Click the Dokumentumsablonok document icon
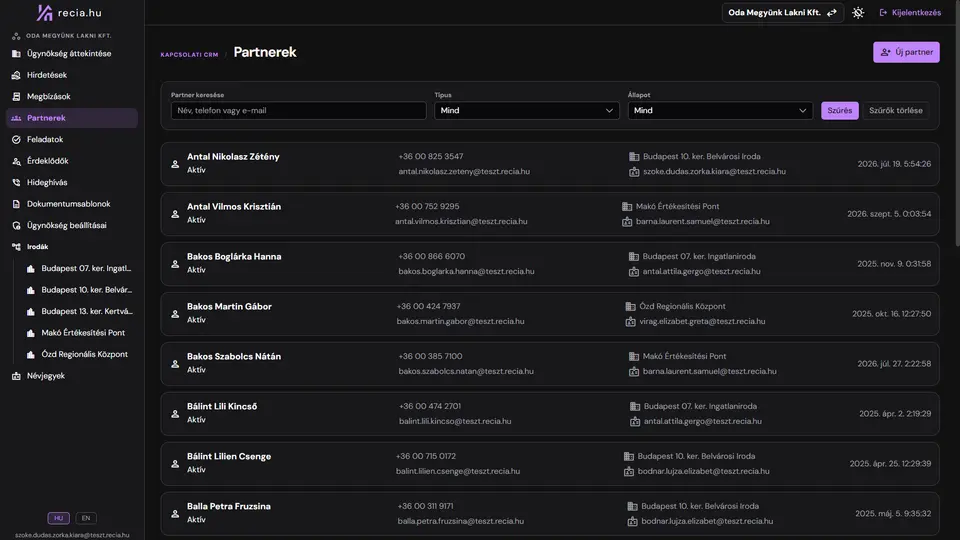The image size is (960, 540). (16, 204)
